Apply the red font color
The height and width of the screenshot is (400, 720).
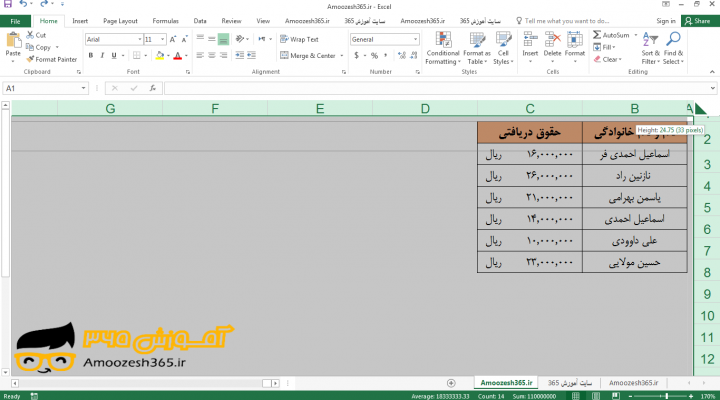(x=178, y=56)
